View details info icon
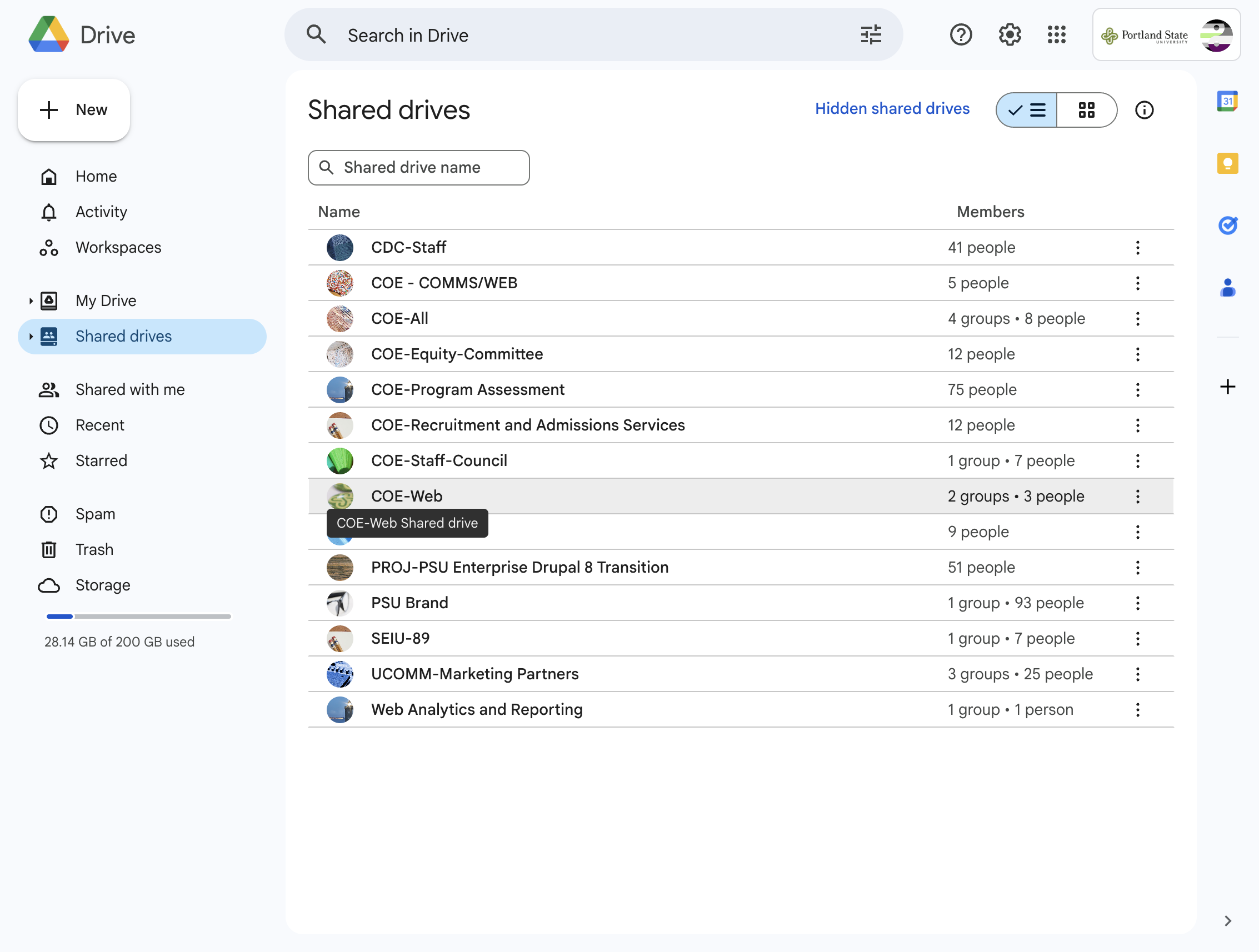Image resolution: width=1259 pixels, height=952 pixels. [x=1144, y=110]
